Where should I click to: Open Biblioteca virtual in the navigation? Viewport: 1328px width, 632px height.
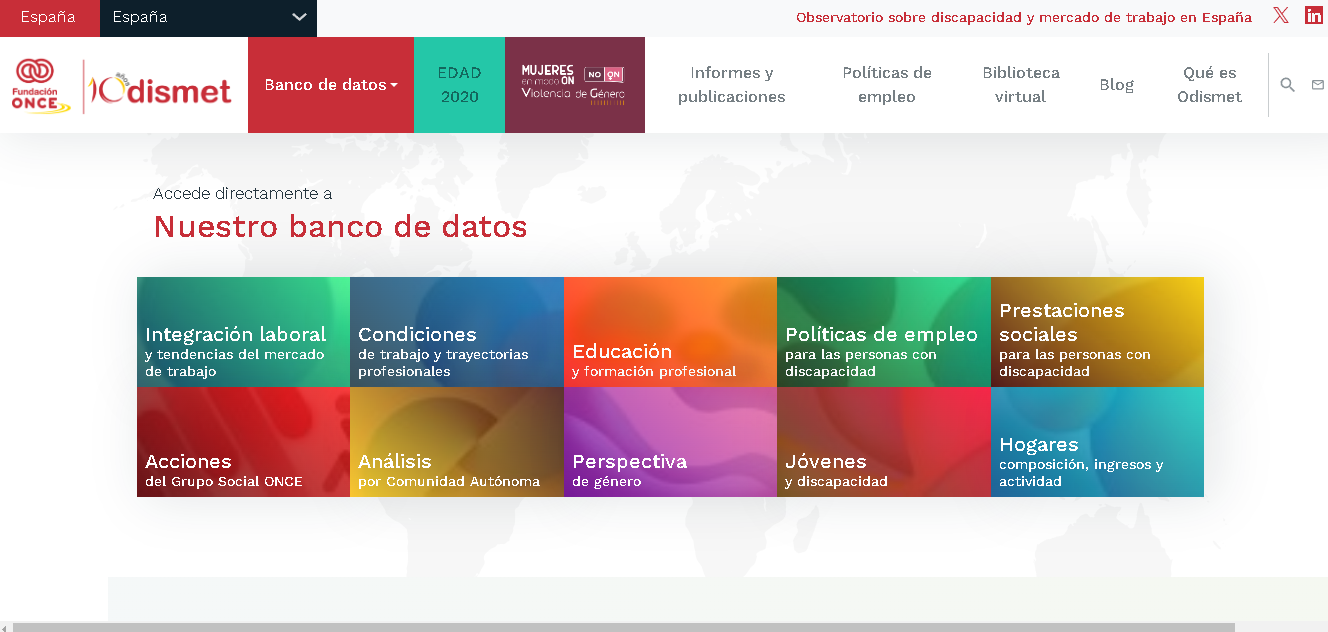(1020, 85)
